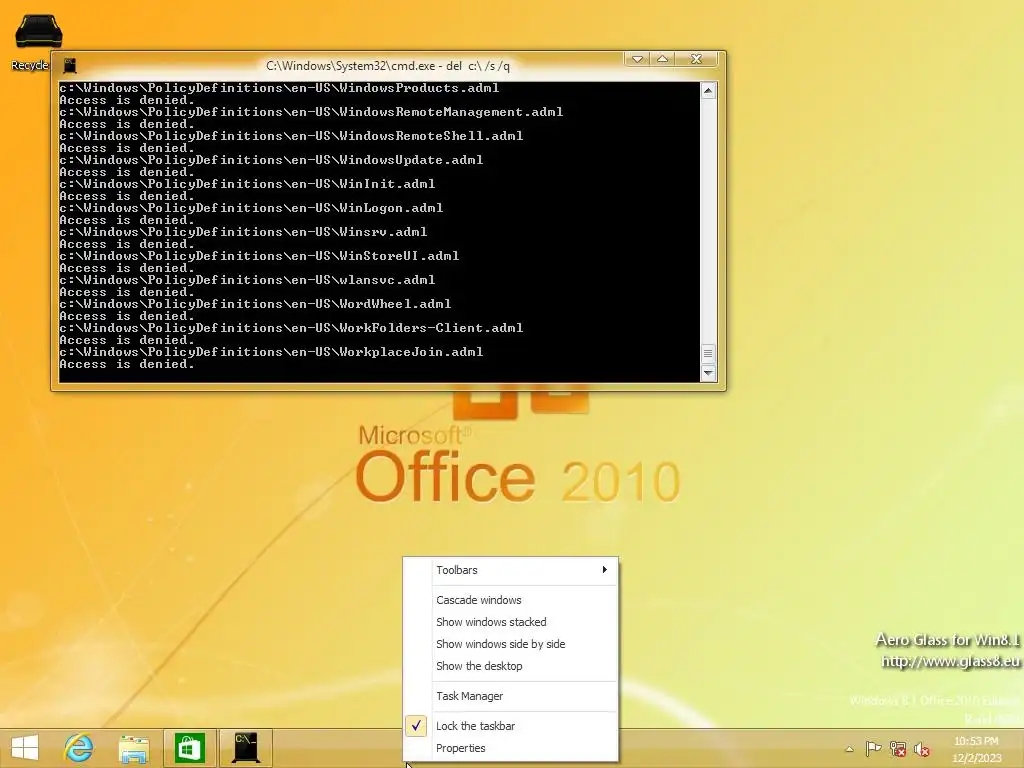Click the network status tray icon

(x=898, y=748)
